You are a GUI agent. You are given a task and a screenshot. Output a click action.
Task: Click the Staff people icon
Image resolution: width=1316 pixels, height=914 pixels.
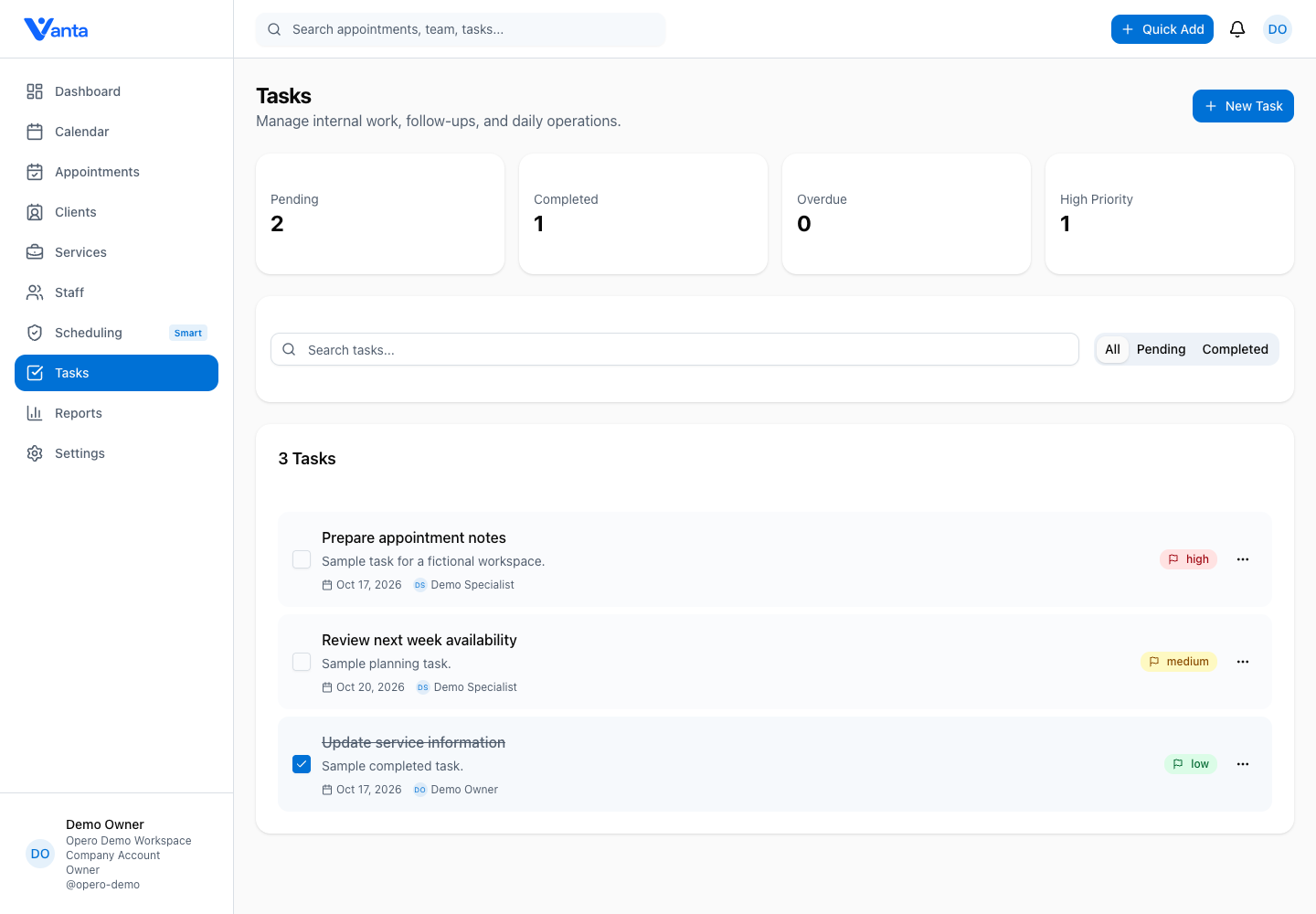35,292
